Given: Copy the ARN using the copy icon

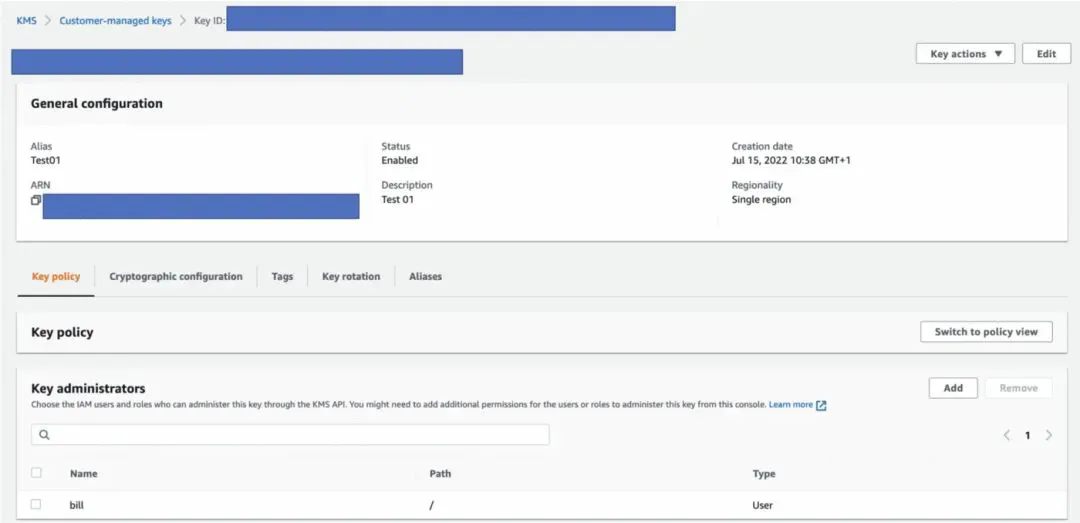Looking at the screenshot, I should point(36,200).
